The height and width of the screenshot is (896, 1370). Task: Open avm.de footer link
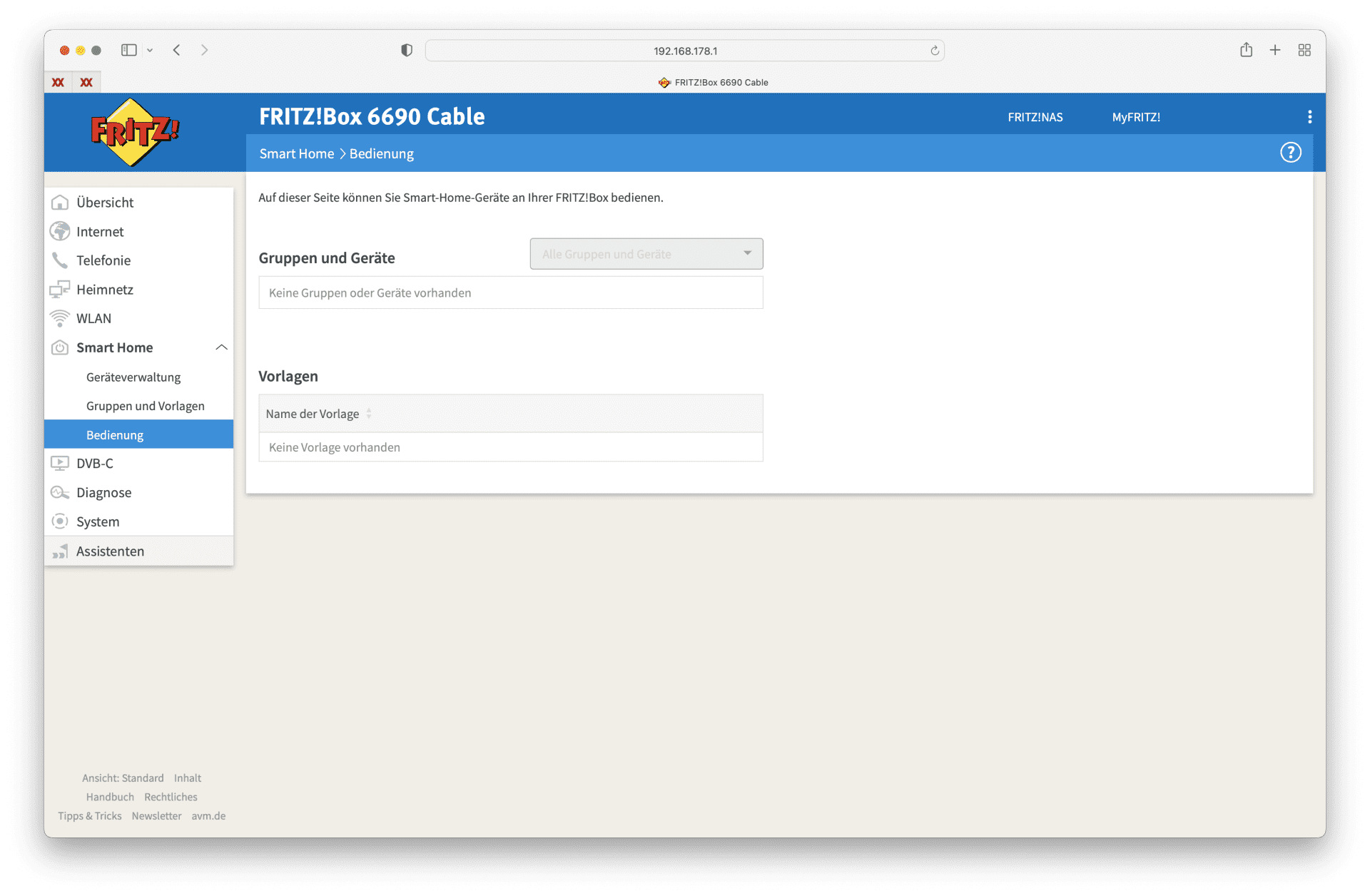click(x=208, y=815)
